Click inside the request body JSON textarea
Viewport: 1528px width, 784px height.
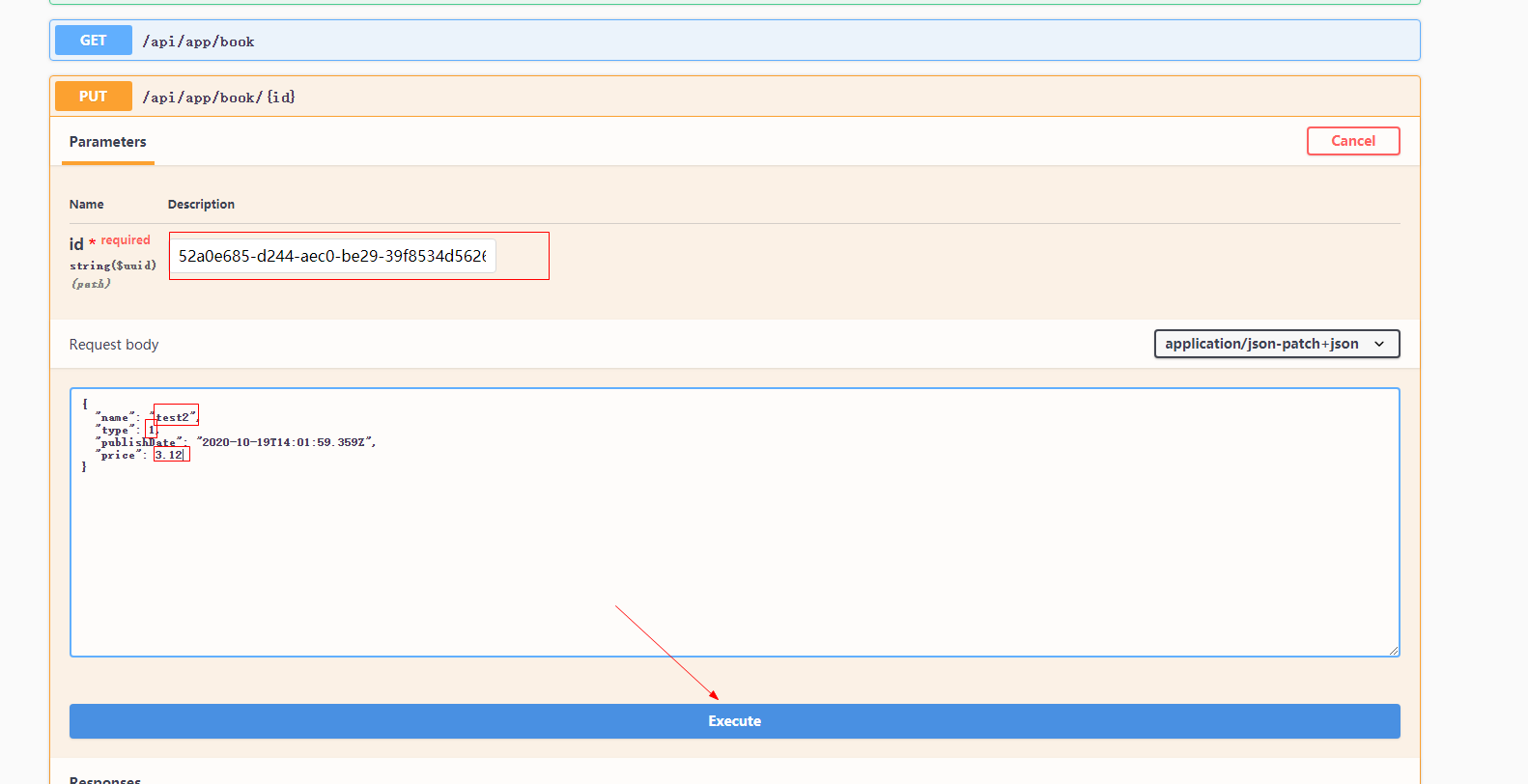(734, 522)
